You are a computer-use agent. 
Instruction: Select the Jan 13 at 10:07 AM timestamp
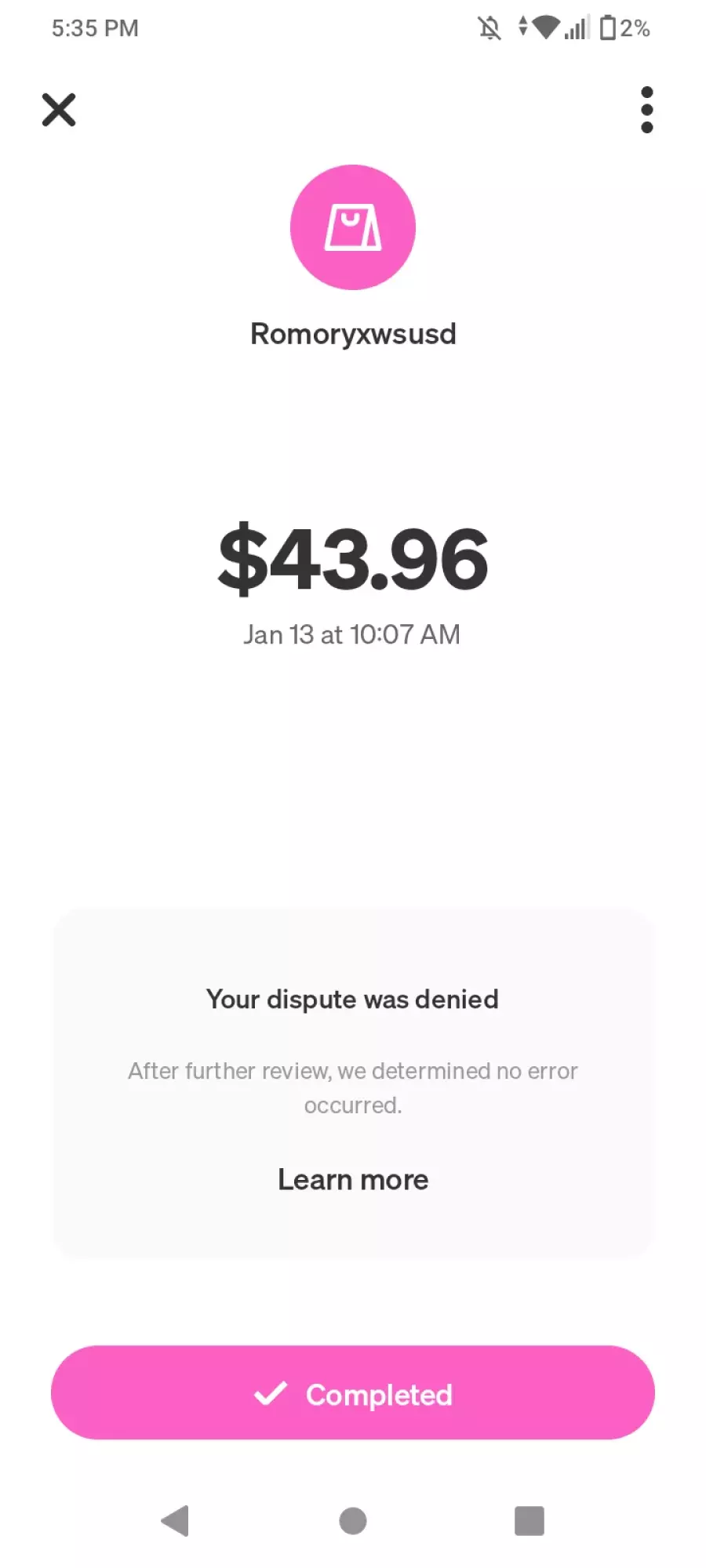coord(351,634)
